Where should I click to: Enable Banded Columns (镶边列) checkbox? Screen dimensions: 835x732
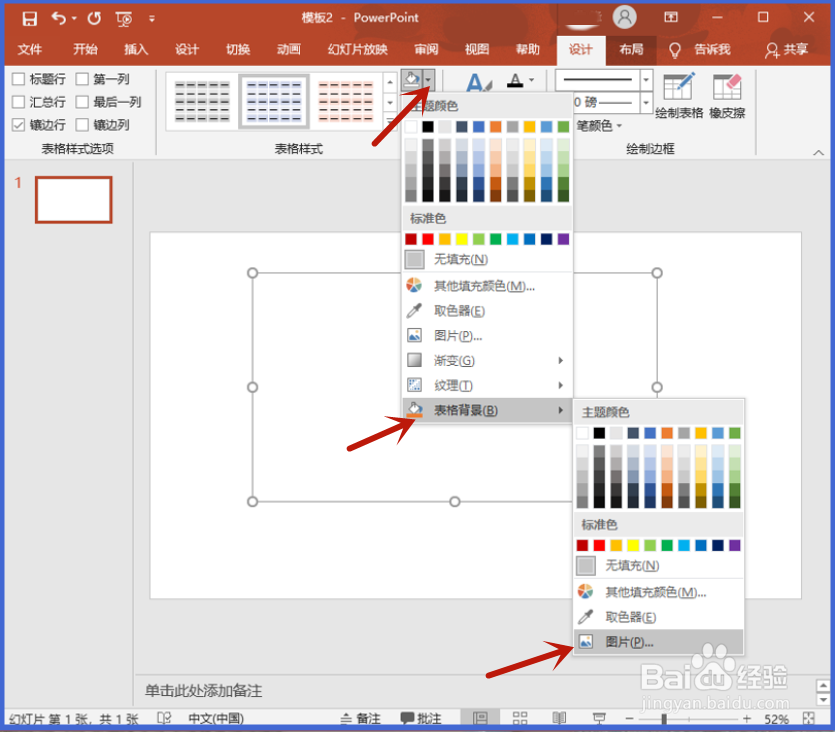(x=82, y=125)
